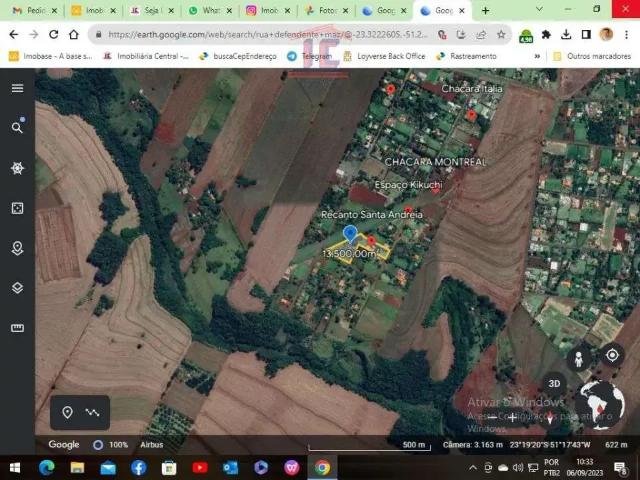This screenshot has height=480, width=640.
Task: Click the globe mini-map
Action: coord(602,405)
